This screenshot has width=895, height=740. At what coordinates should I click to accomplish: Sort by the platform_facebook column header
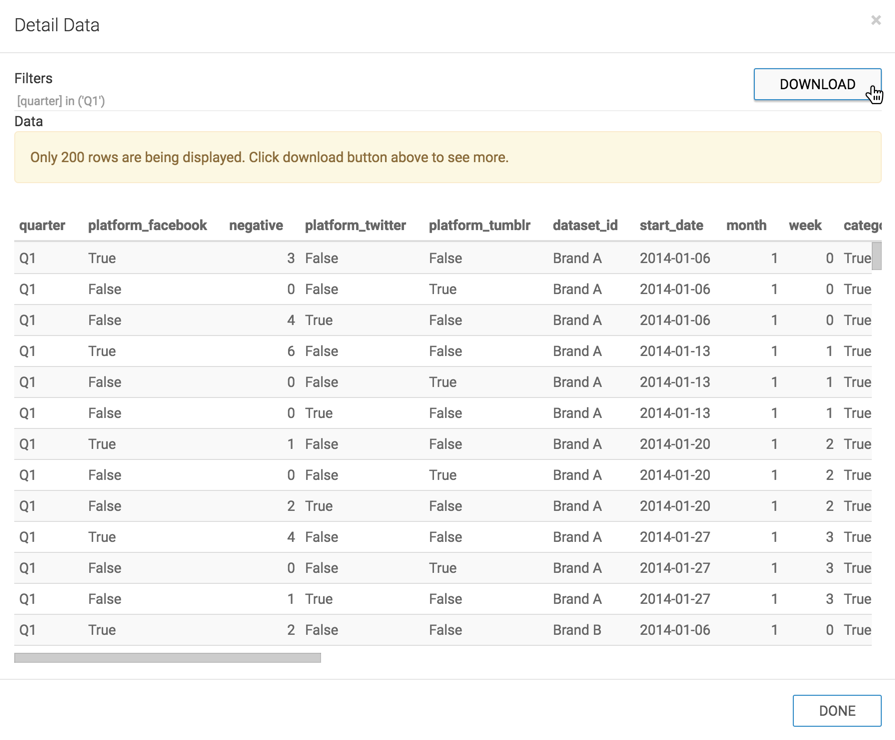click(x=147, y=225)
